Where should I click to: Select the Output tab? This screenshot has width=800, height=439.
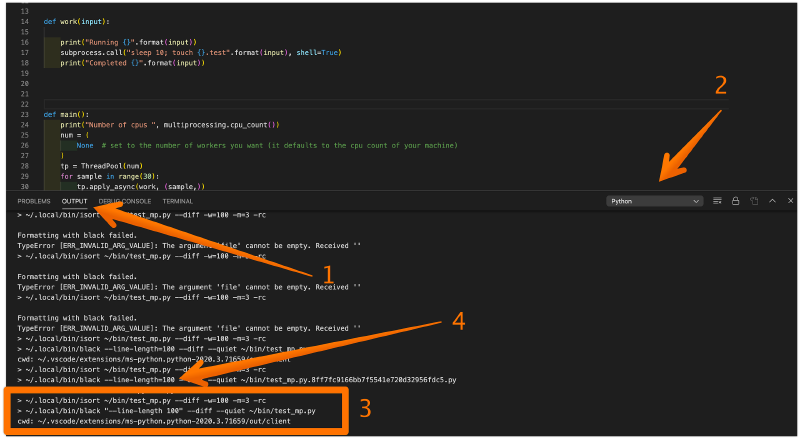pos(75,201)
